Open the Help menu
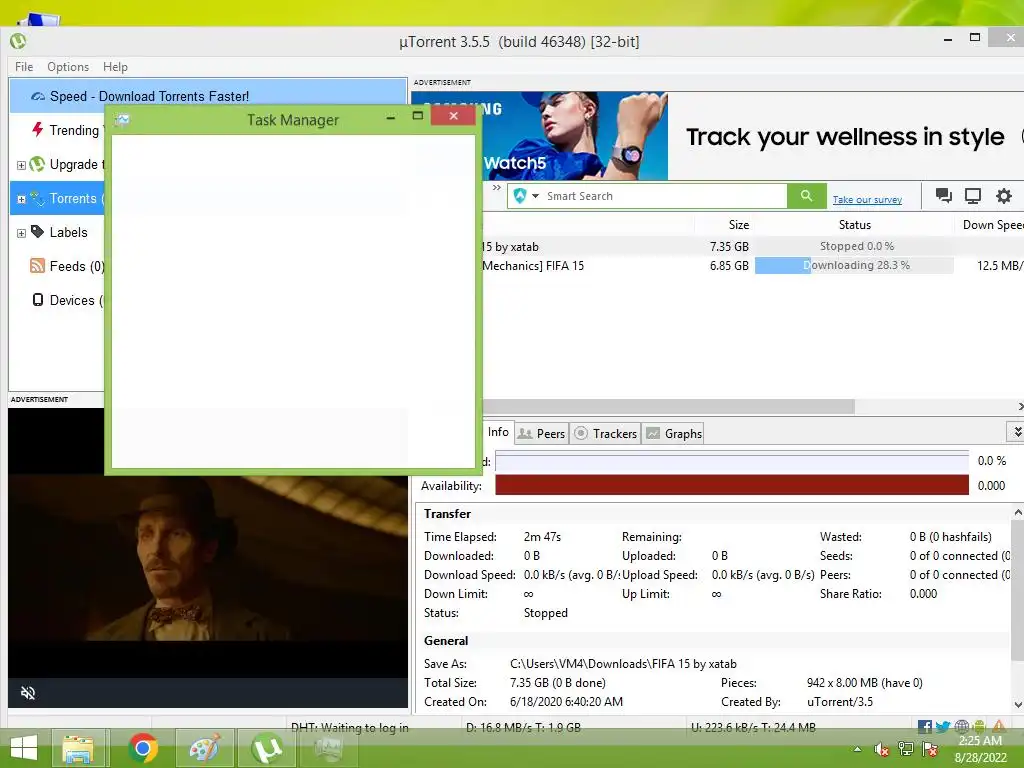Screen dimensions: 1024x768 [115, 67]
